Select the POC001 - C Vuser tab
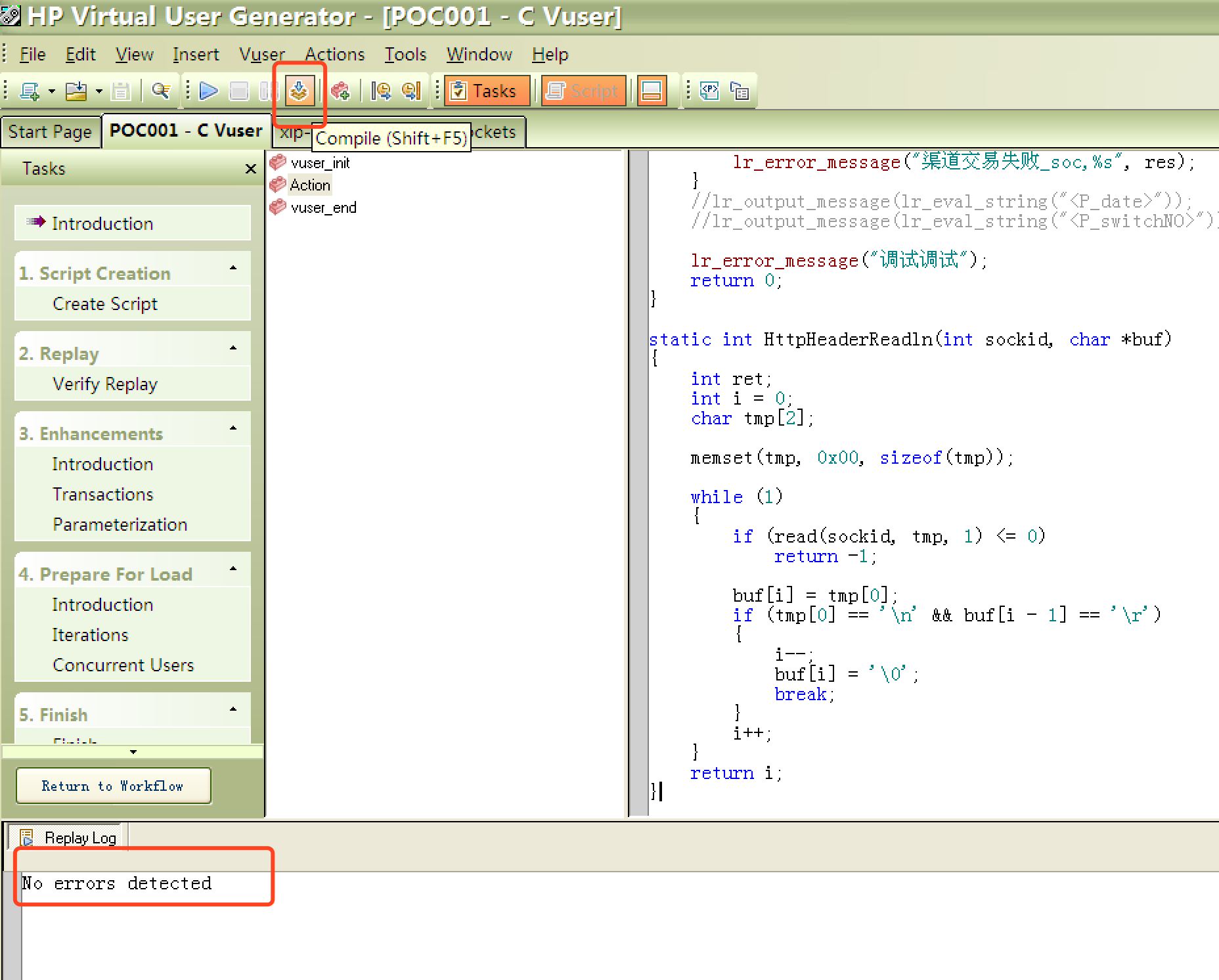The width and height of the screenshot is (1219, 980). (186, 131)
